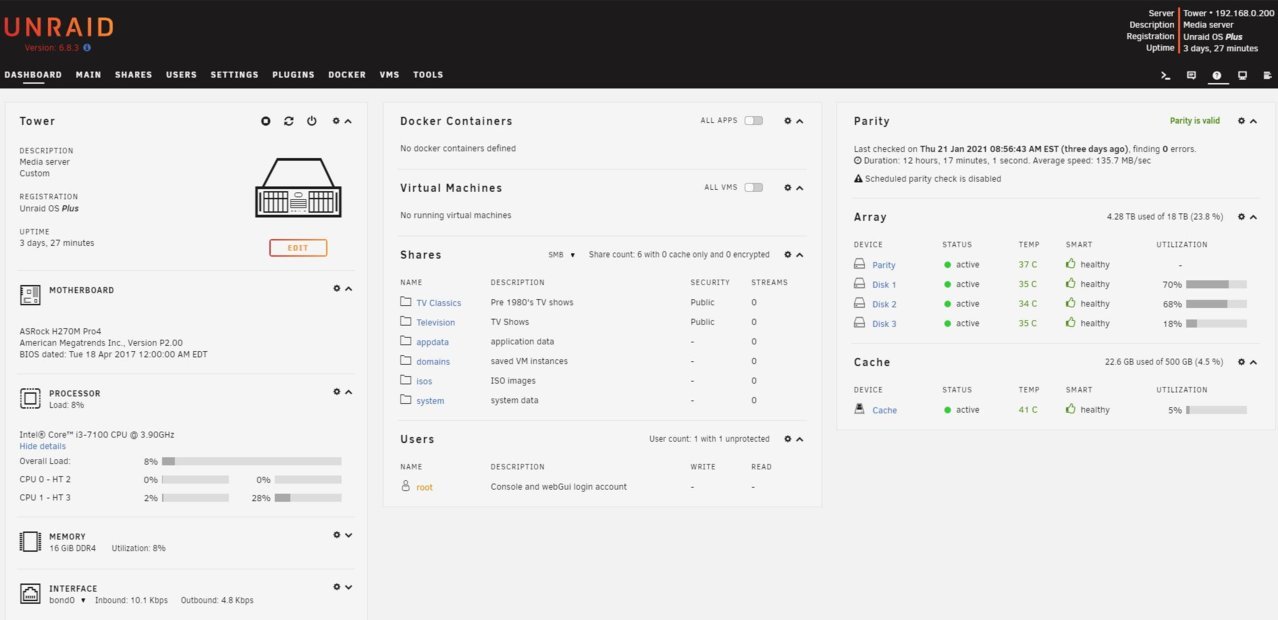Viewport: 1278px width, 620px height.
Task: Open the Dashboard tab
Action: pyautogui.click(x=33, y=75)
